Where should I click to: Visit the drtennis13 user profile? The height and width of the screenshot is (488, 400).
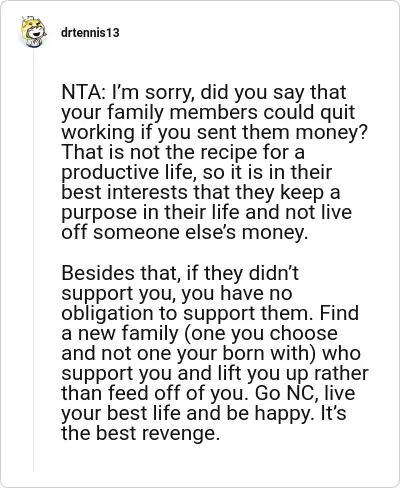[90, 33]
